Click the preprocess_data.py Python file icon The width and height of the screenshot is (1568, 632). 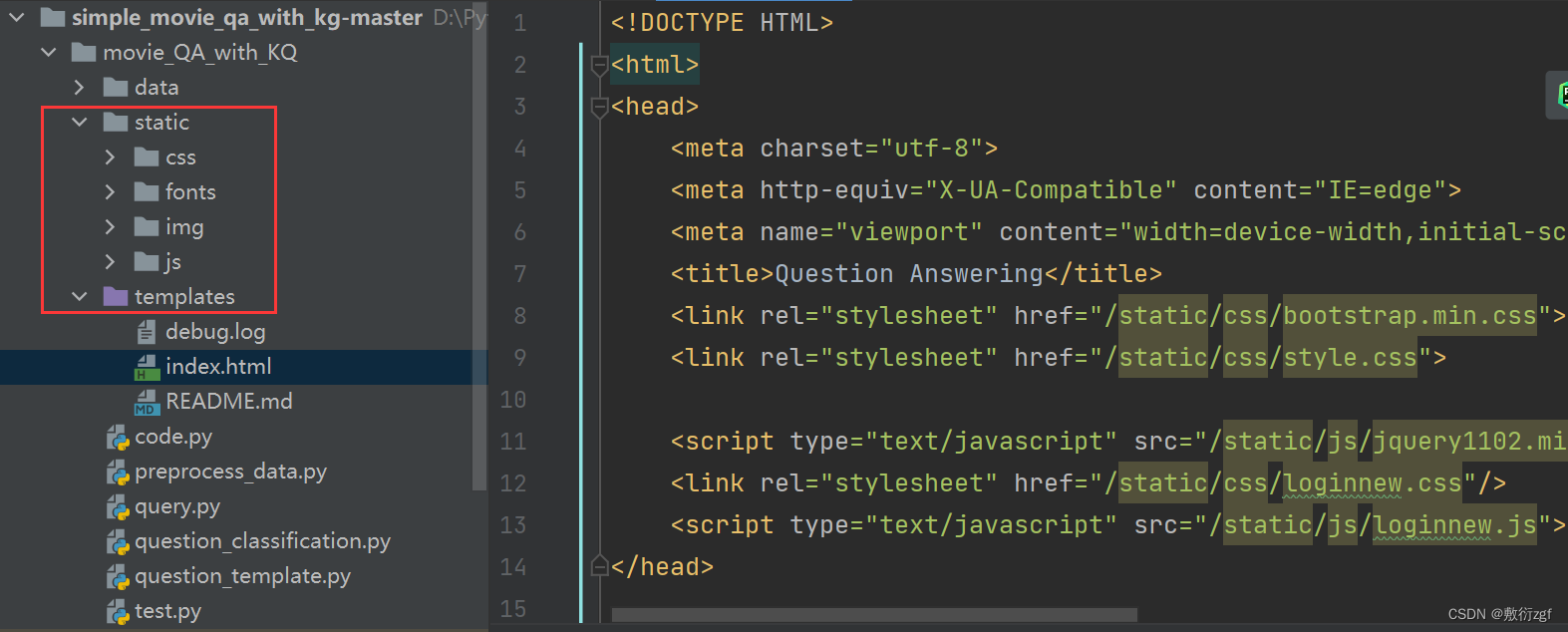(118, 472)
